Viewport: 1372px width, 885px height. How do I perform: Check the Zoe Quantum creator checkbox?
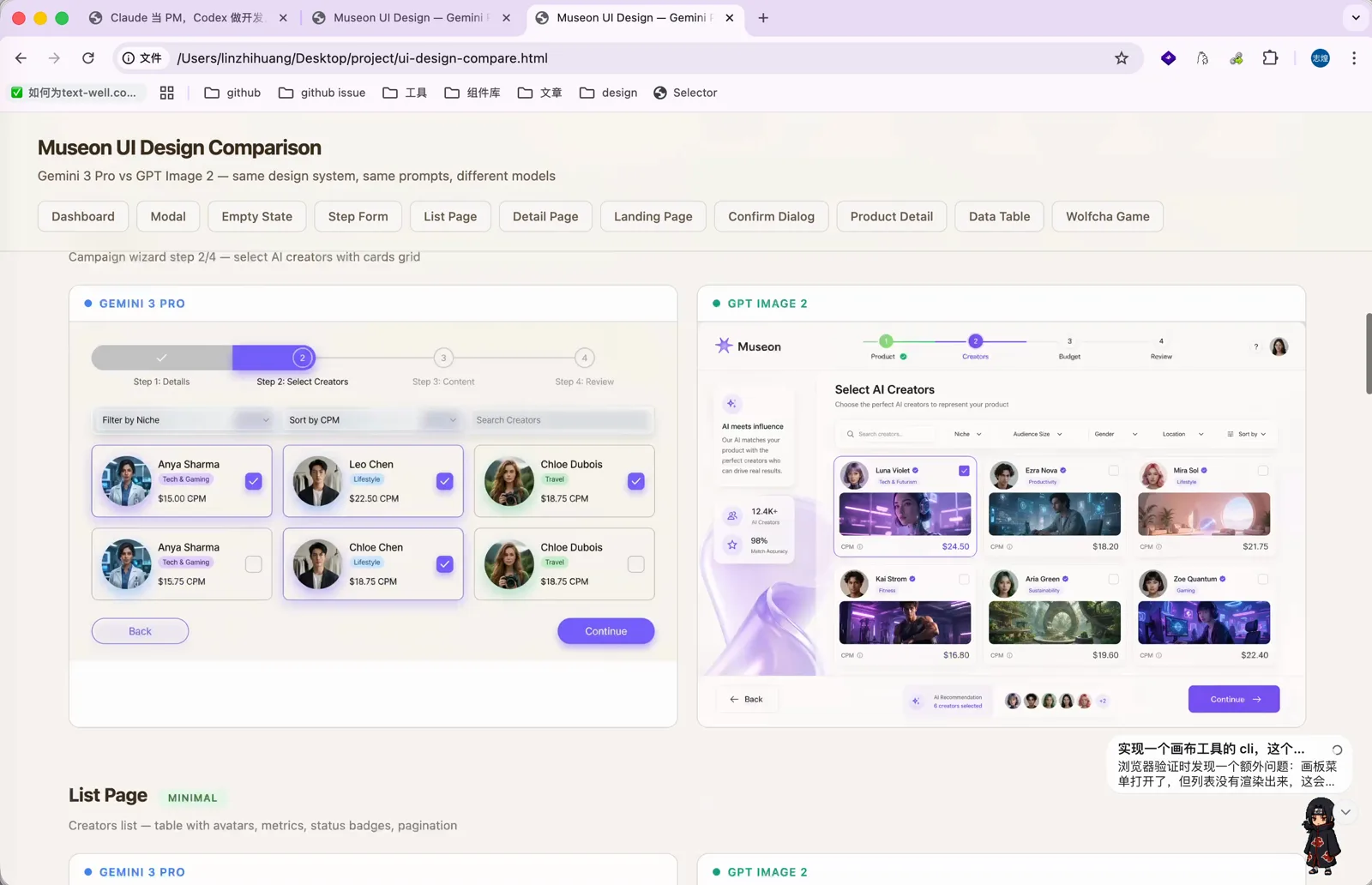click(1263, 580)
